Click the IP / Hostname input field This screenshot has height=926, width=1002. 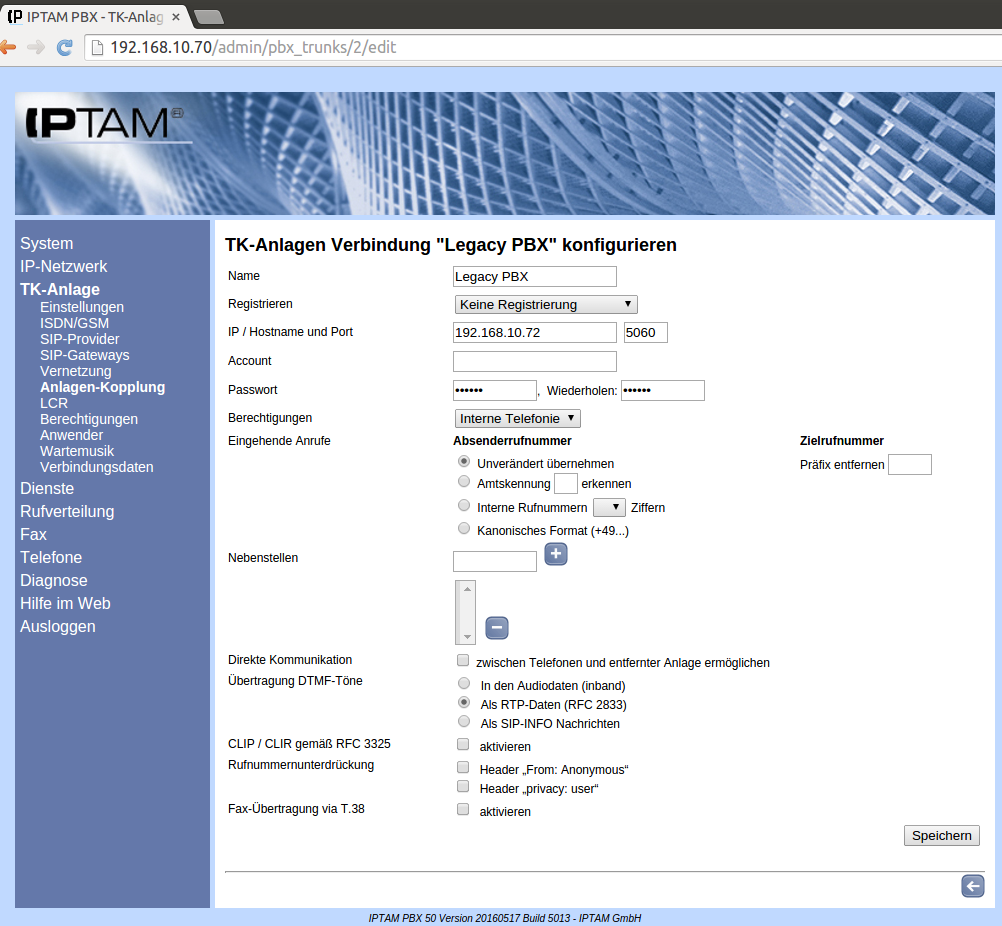[x=534, y=332]
